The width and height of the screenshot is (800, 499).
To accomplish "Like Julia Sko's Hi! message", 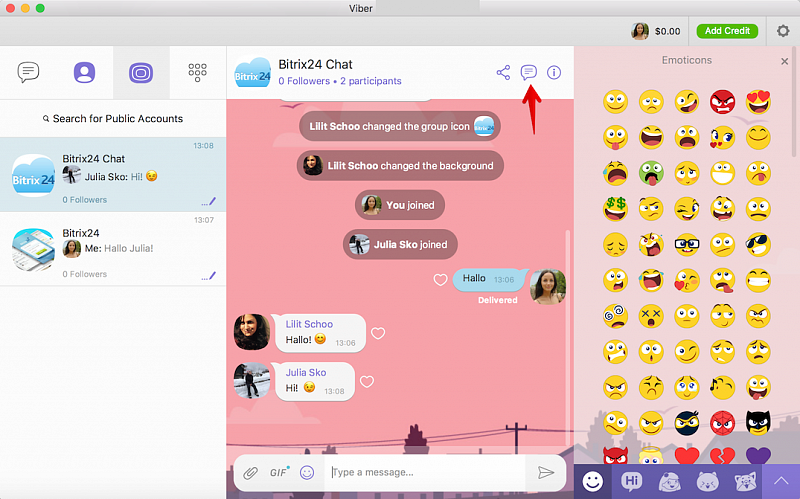I will click(367, 382).
